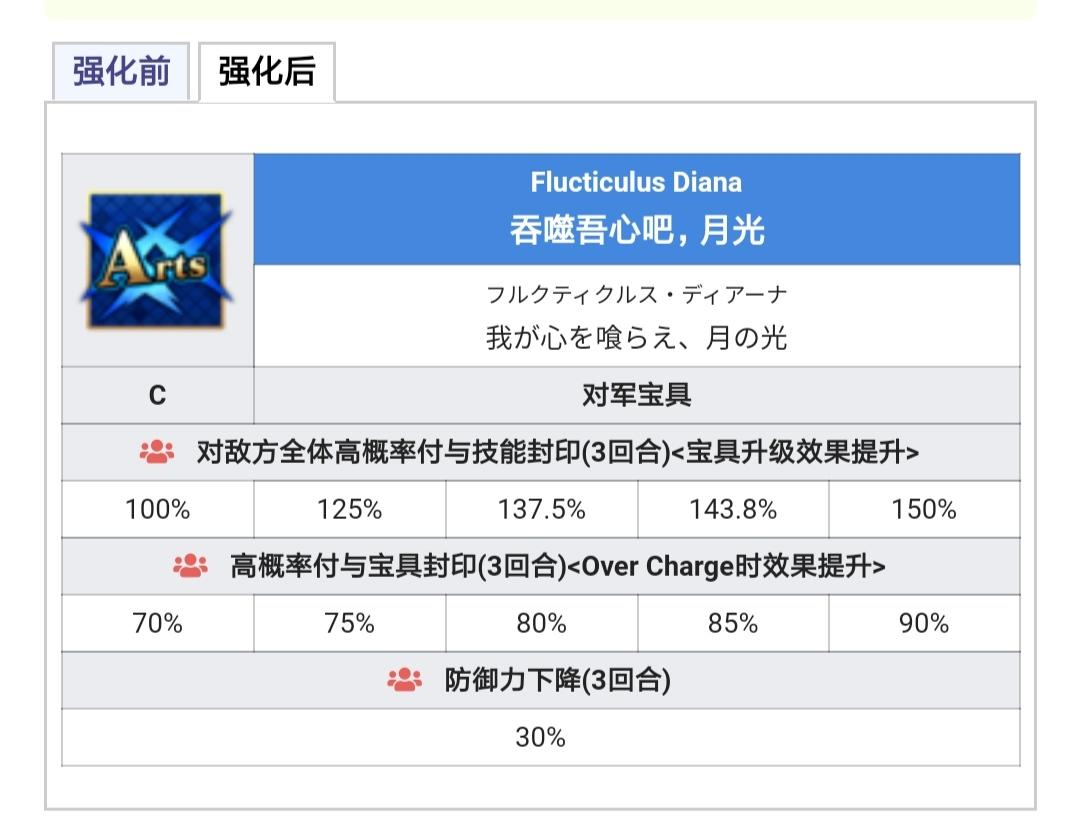The height and width of the screenshot is (825, 1080).
Task: Select the 125% value cell
Action: (349, 509)
